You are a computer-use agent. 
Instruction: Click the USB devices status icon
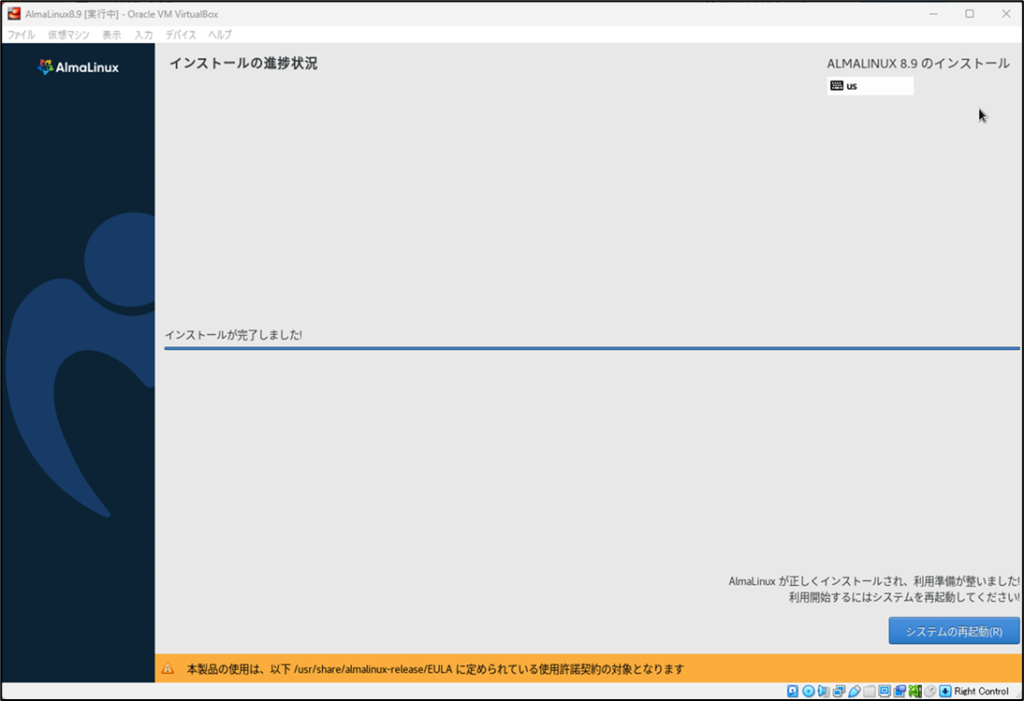(854, 691)
